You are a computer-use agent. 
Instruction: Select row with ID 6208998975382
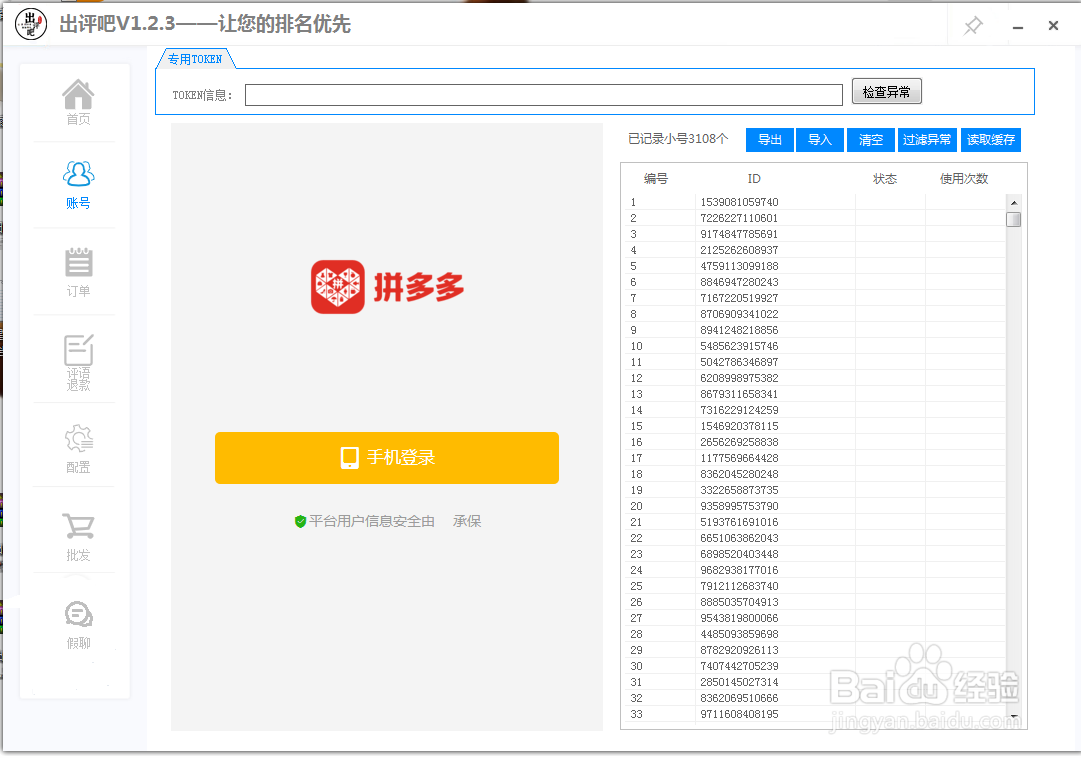[815, 378]
